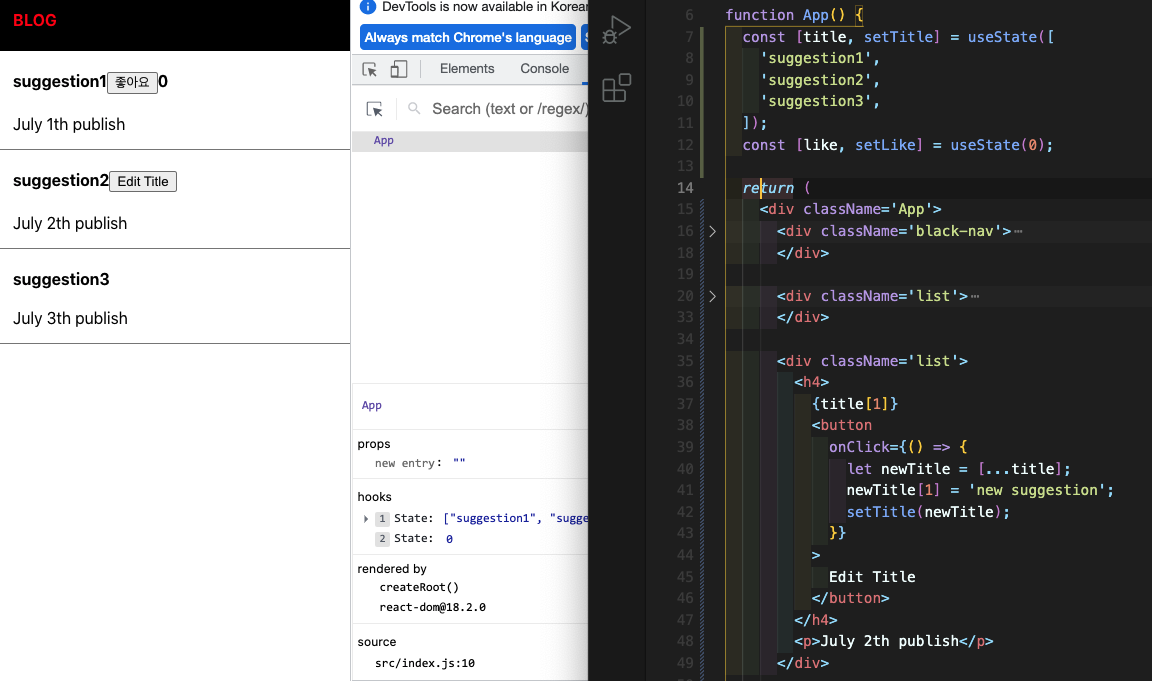Select App in the component tree
Image resolution: width=1152 pixels, height=681 pixels.
(x=384, y=140)
